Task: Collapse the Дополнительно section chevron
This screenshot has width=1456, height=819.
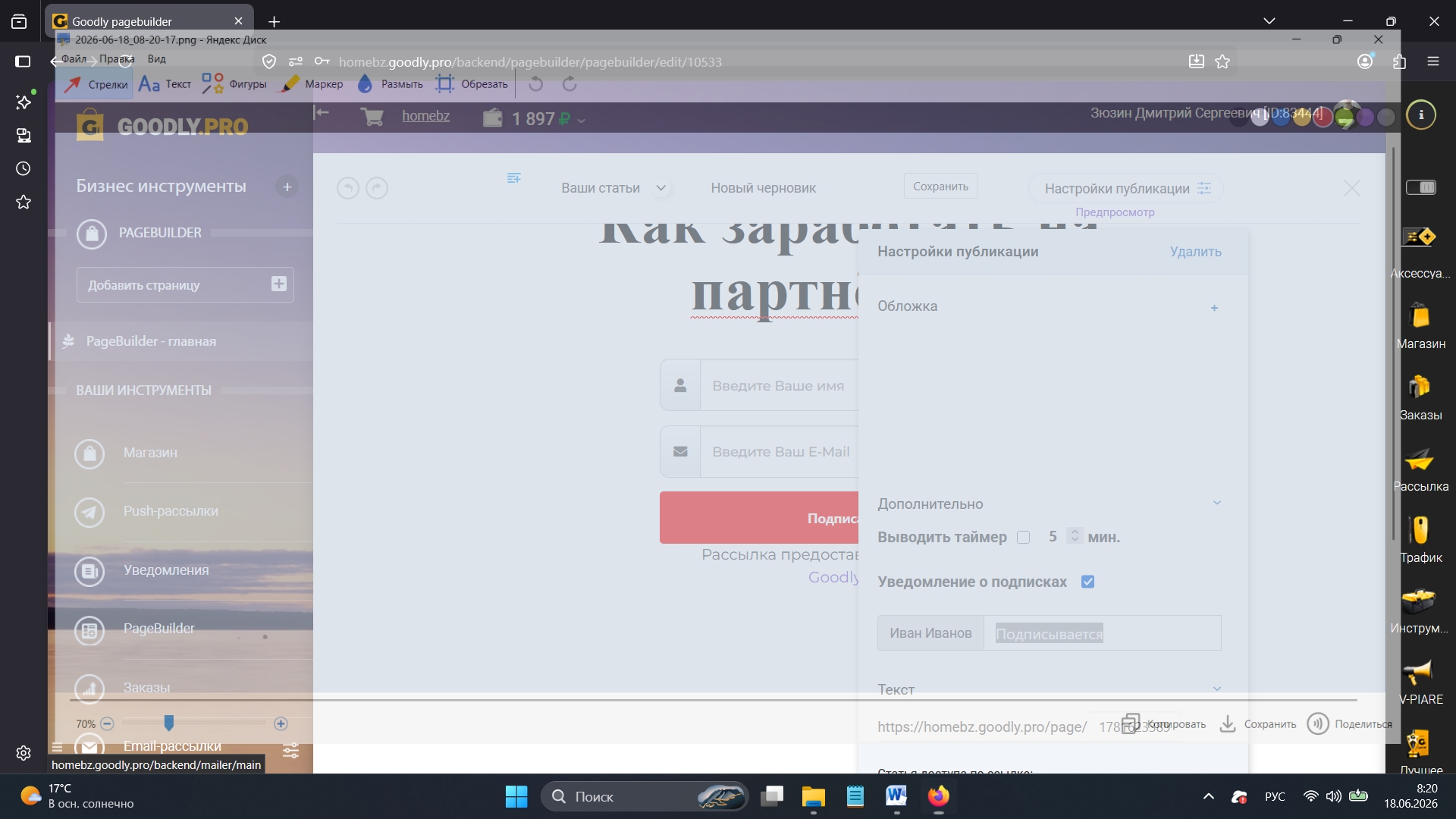Action: [x=1217, y=503]
